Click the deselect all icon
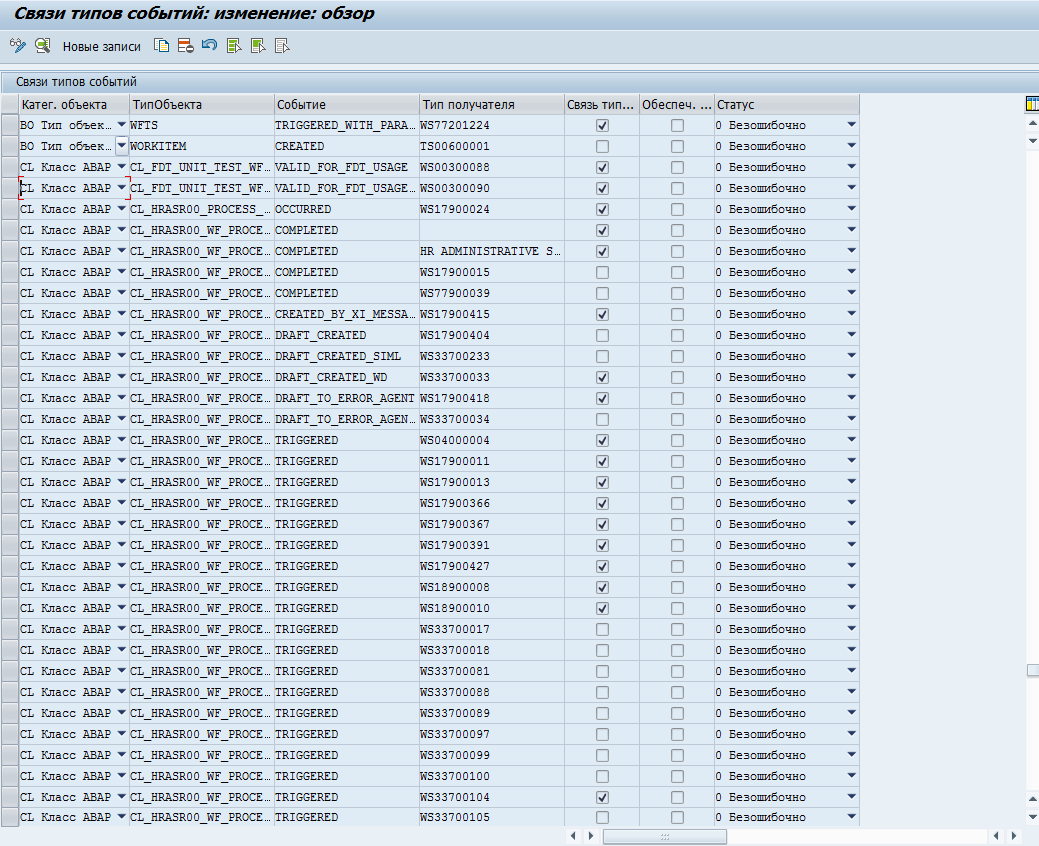1039x846 pixels. point(282,46)
